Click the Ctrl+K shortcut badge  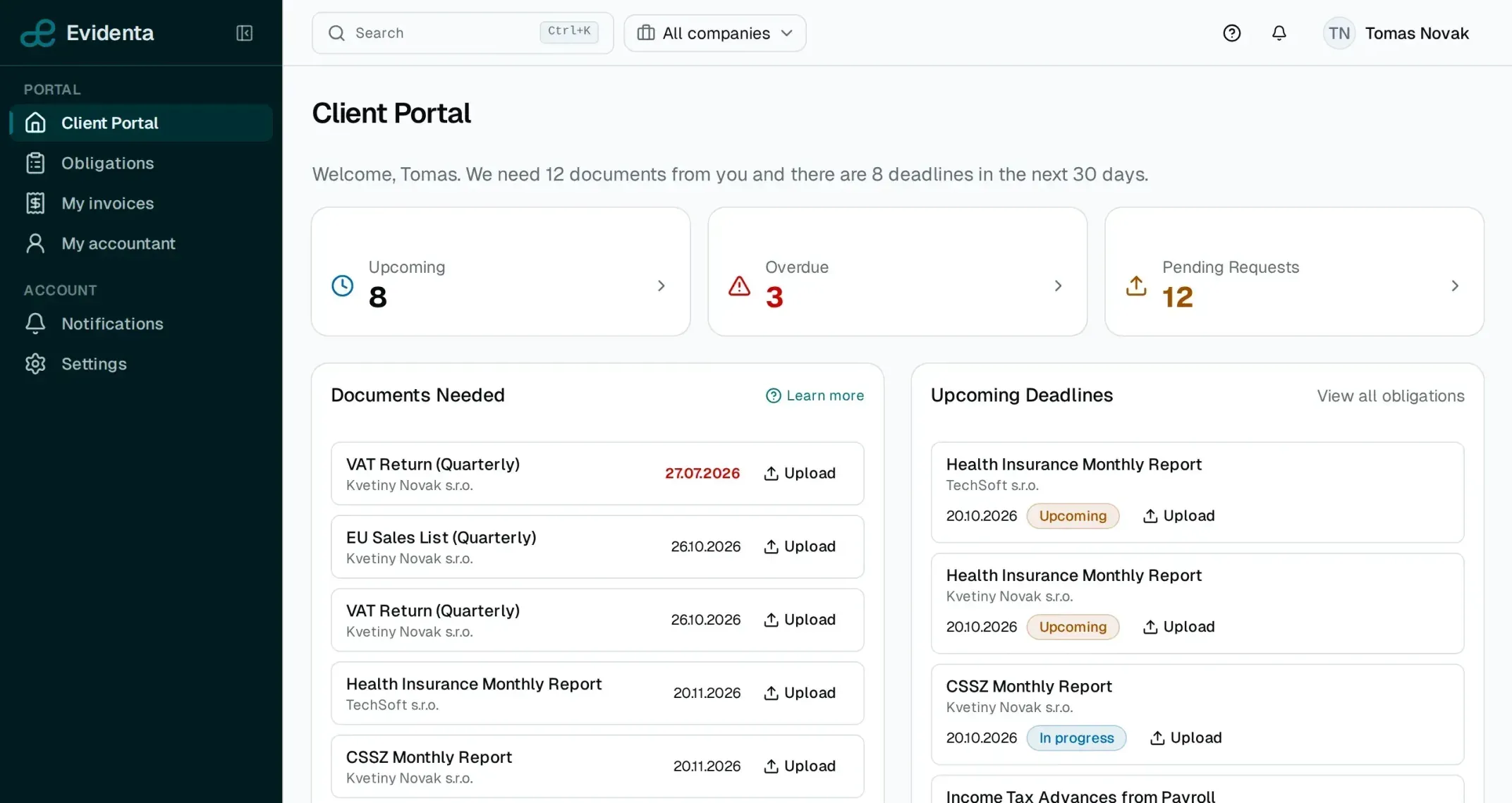569,32
